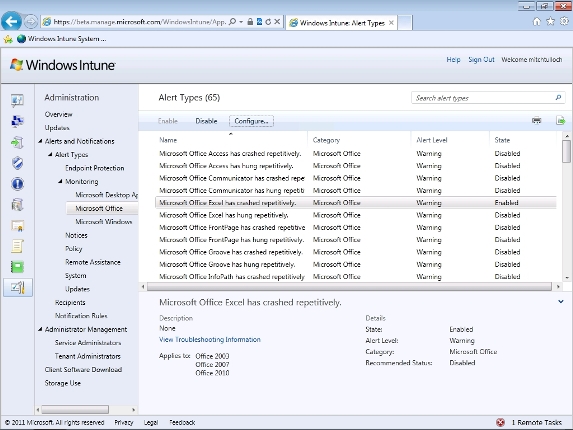Click the alert list horizontal scrollbar

(x=349, y=287)
